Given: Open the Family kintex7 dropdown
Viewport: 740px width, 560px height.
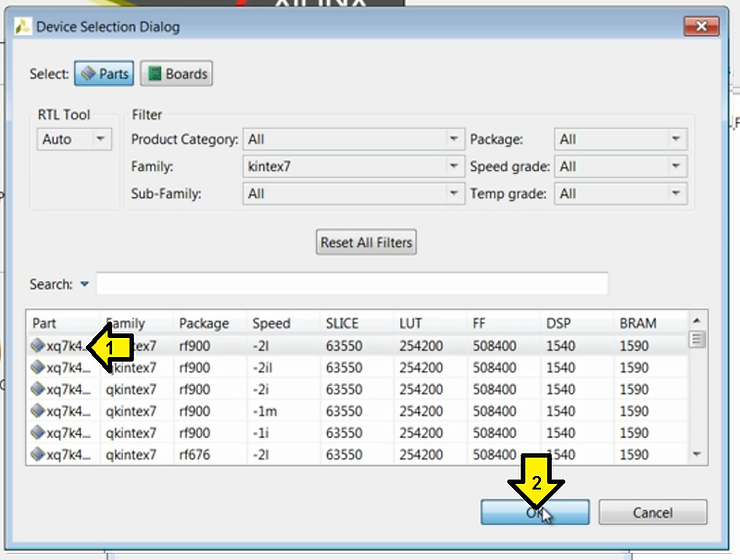Looking at the screenshot, I should [x=353, y=166].
